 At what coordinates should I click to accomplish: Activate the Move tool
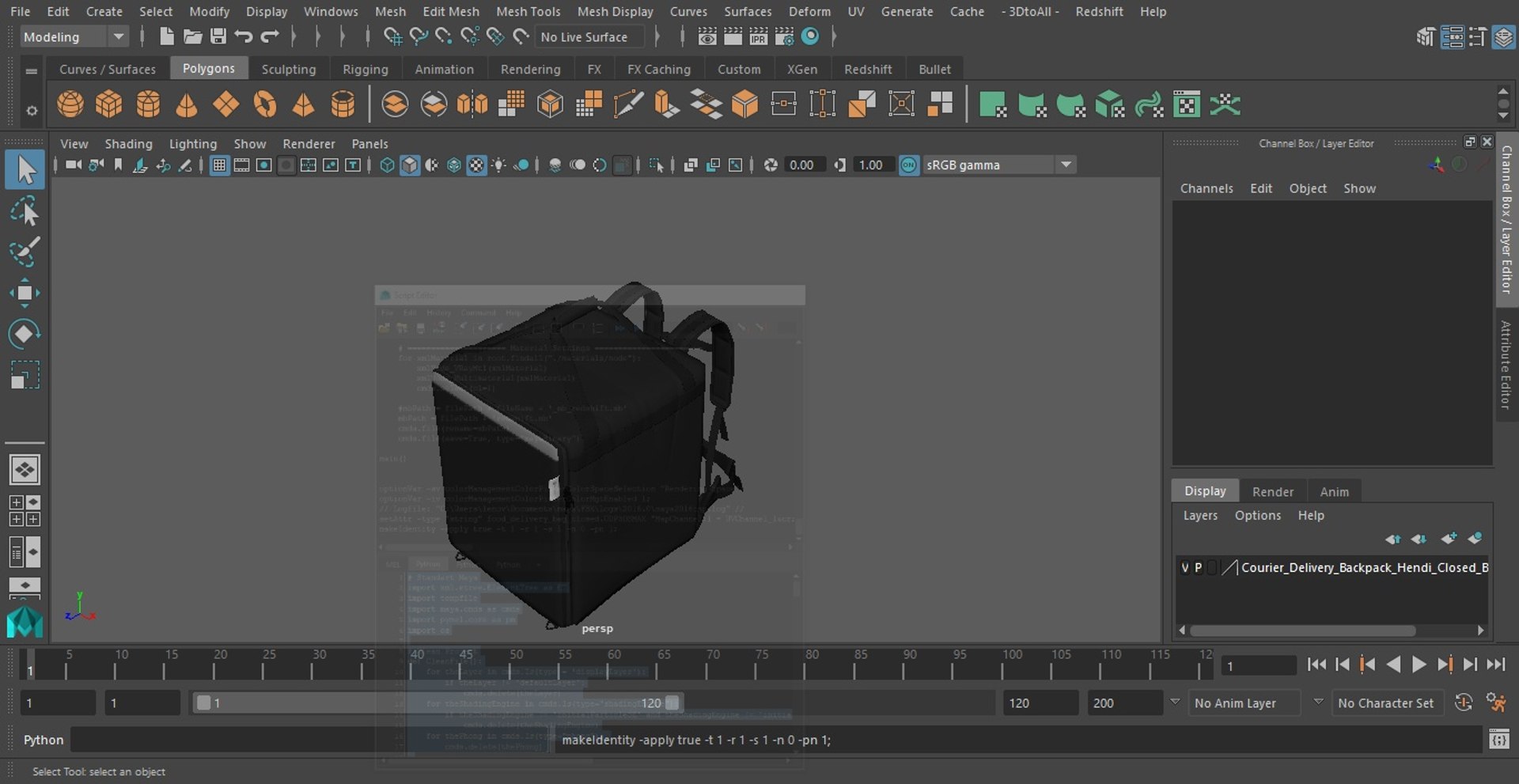pyautogui.click(x=25, y=293)
